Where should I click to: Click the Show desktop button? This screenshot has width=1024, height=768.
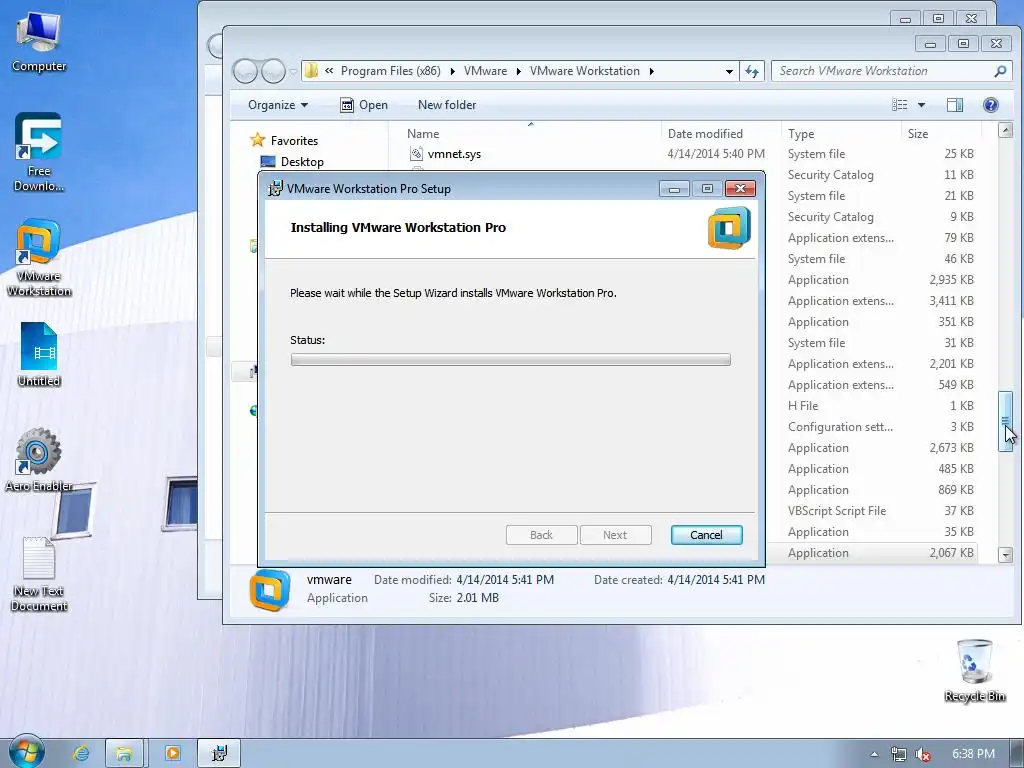(1017, 754)
